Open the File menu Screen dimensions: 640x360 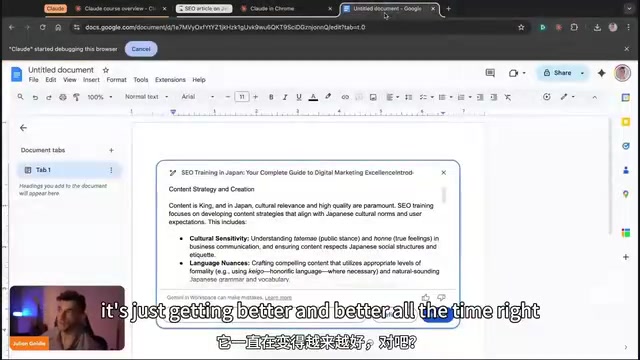pyautogui.click(x=33, y=80)
